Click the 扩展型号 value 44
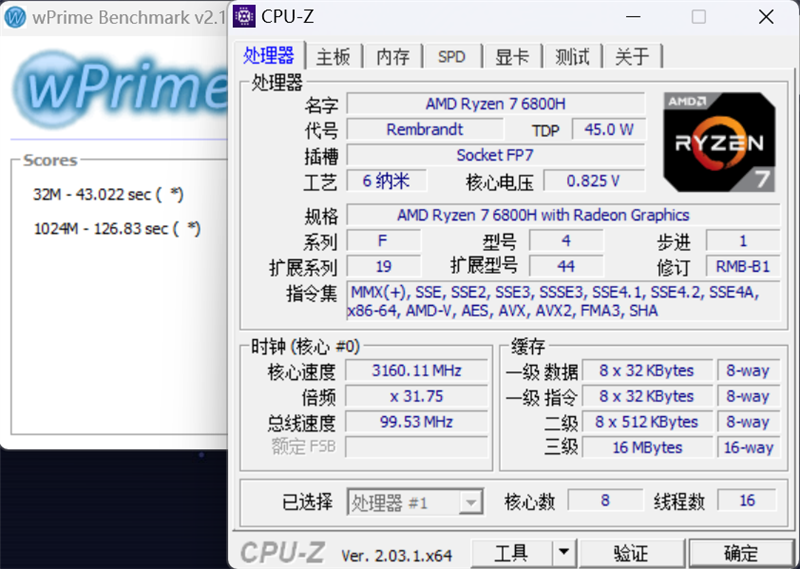The image size is (800, 569). coord(566,266)
